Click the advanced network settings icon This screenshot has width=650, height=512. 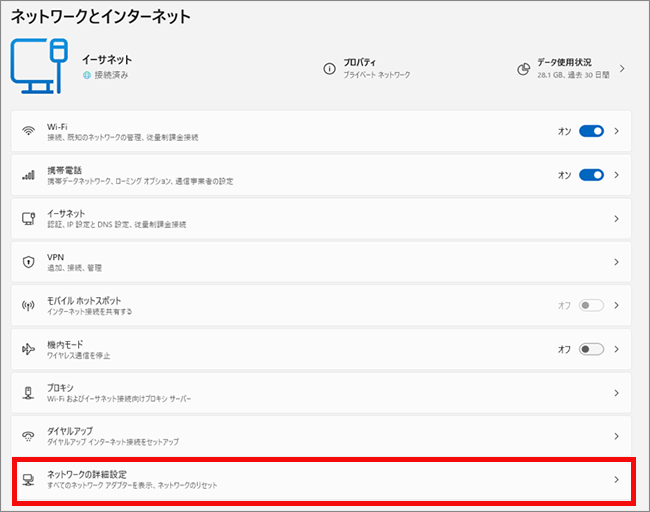28,480
